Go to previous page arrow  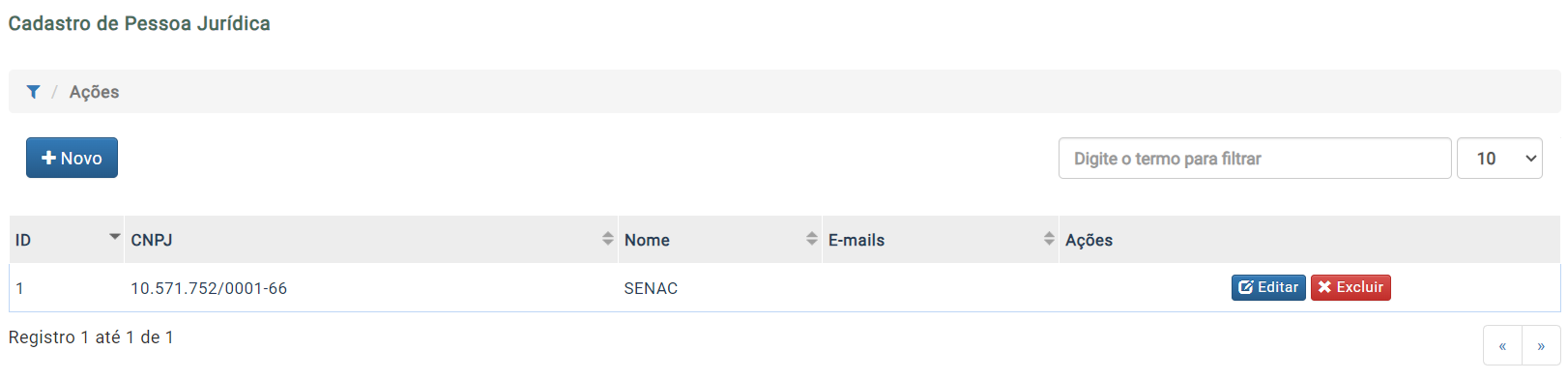pyautogui.click(x=1502, y=345)
